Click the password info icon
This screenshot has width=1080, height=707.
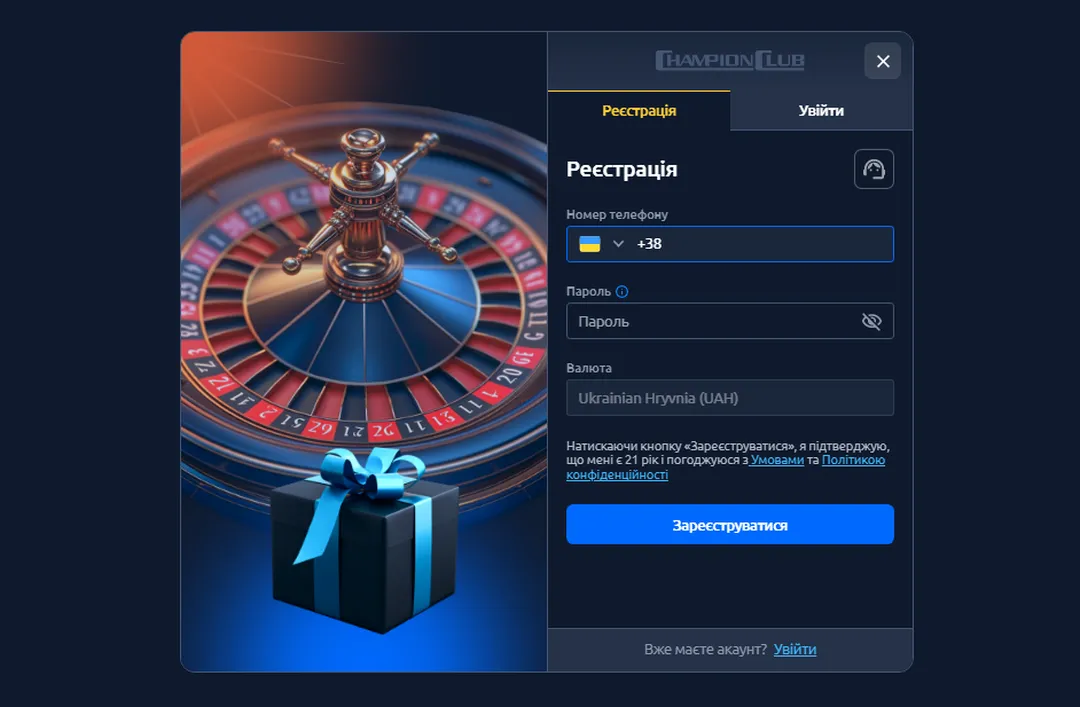pos(622,291)
